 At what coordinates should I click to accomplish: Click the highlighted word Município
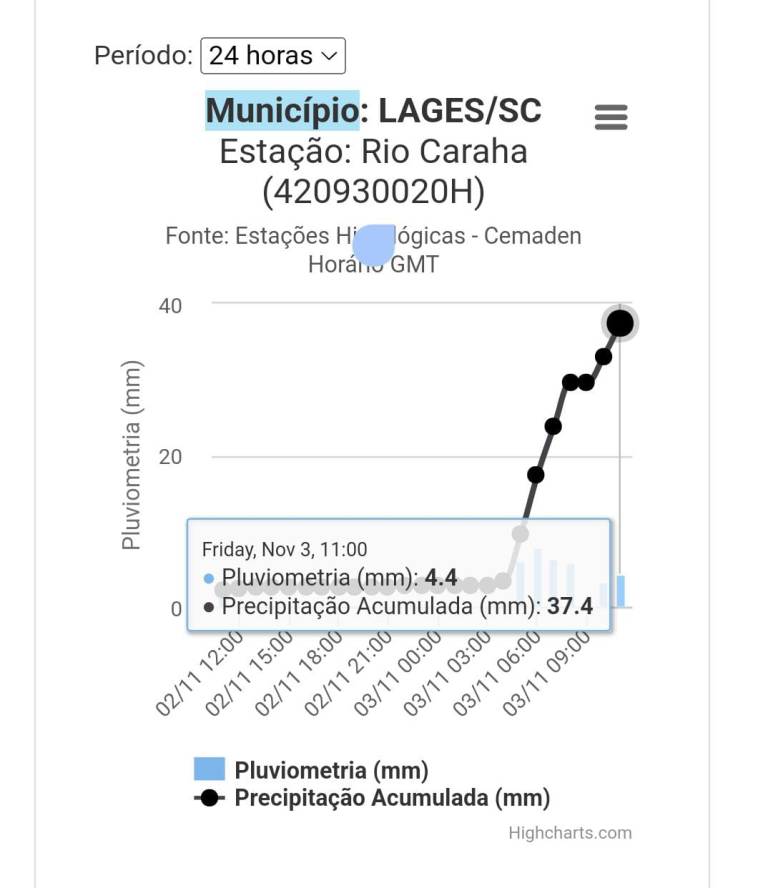tap(282, 110)
